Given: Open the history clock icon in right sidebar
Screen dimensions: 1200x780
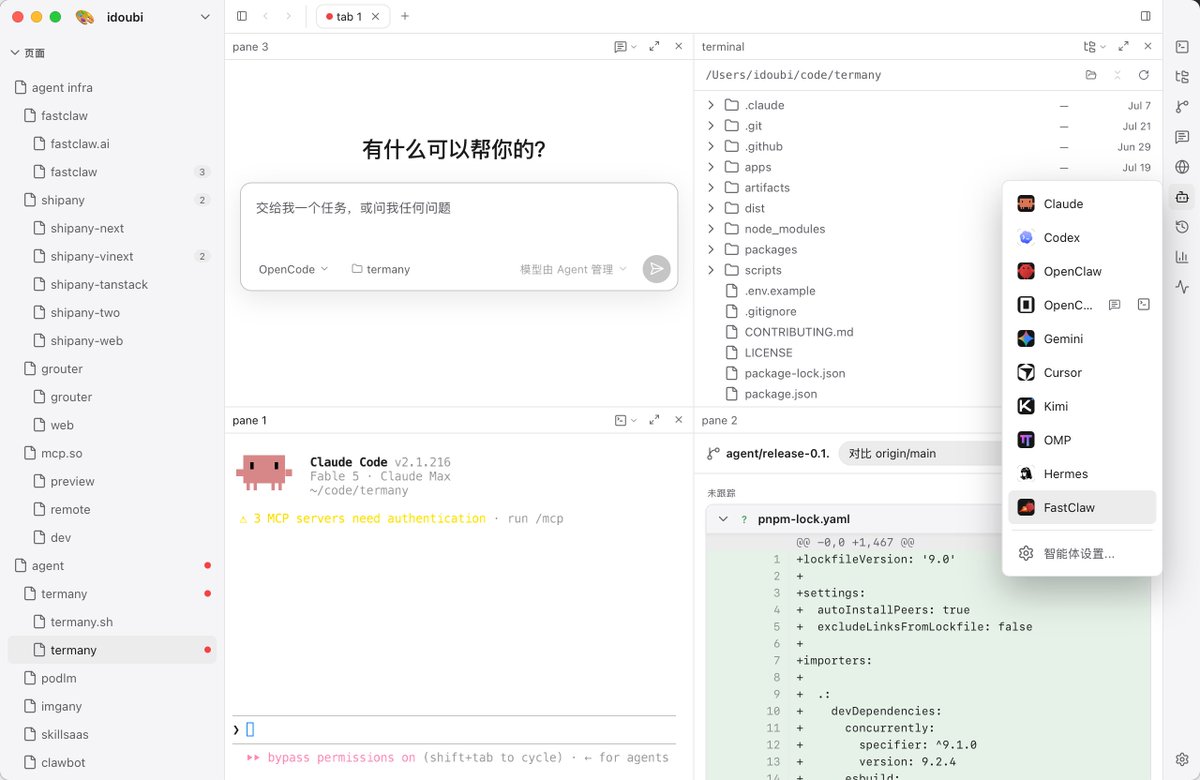Looking at the screenshot, I should (x=1182, y=227).
